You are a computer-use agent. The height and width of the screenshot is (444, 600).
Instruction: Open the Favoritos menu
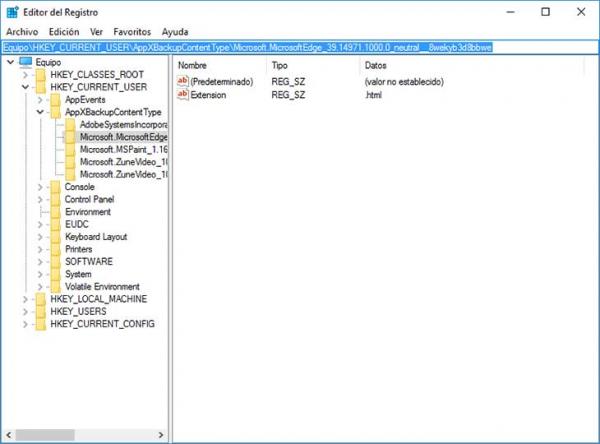pos(132,32)
